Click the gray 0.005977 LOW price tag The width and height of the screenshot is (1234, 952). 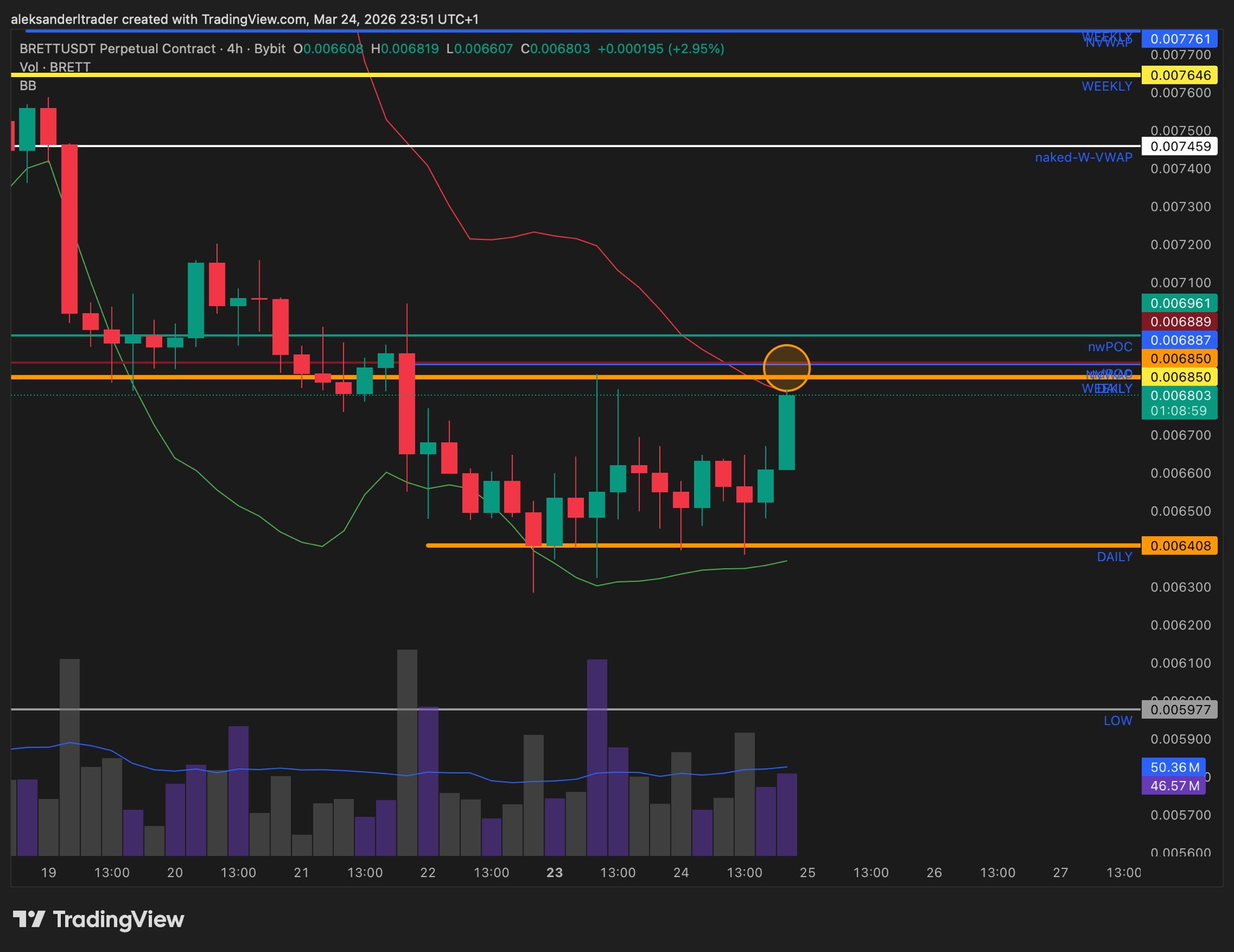coord(1179,710)
